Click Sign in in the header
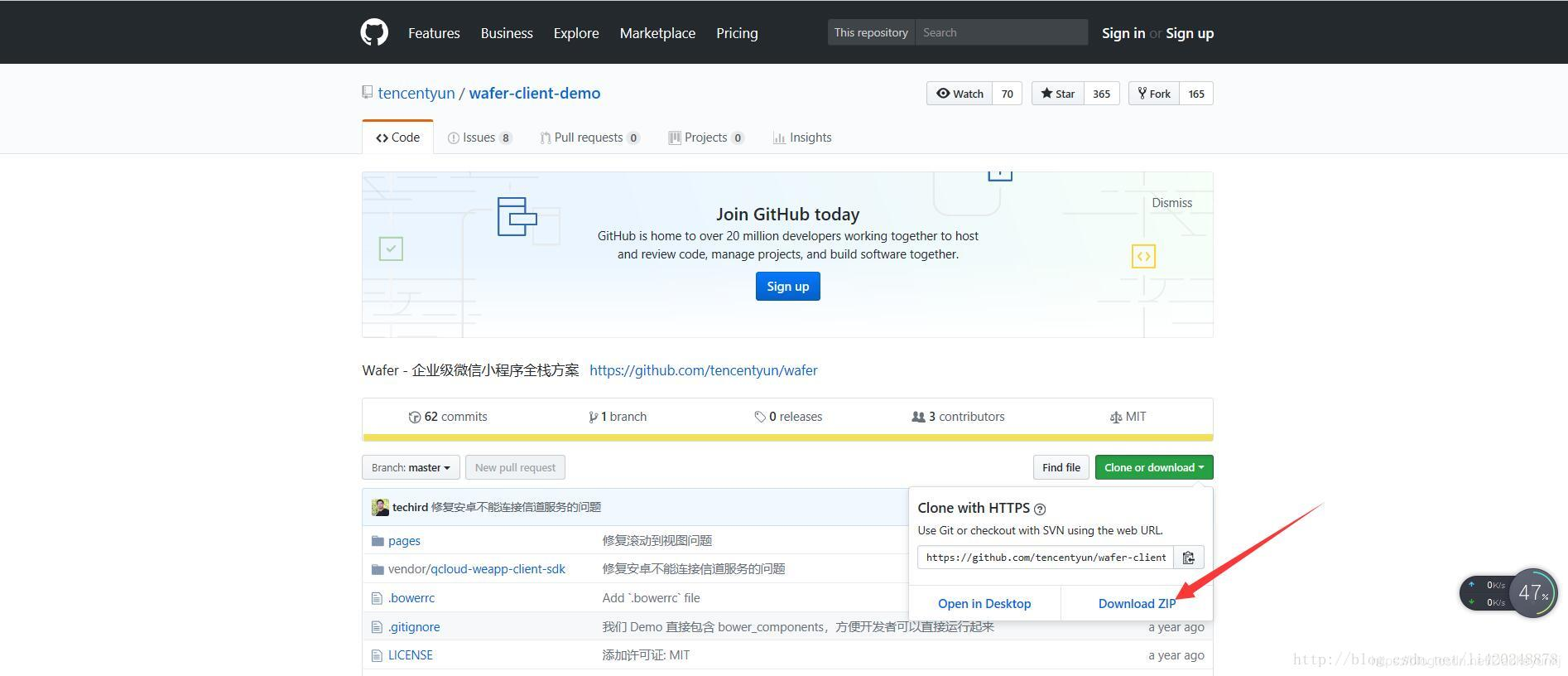 1123,33
